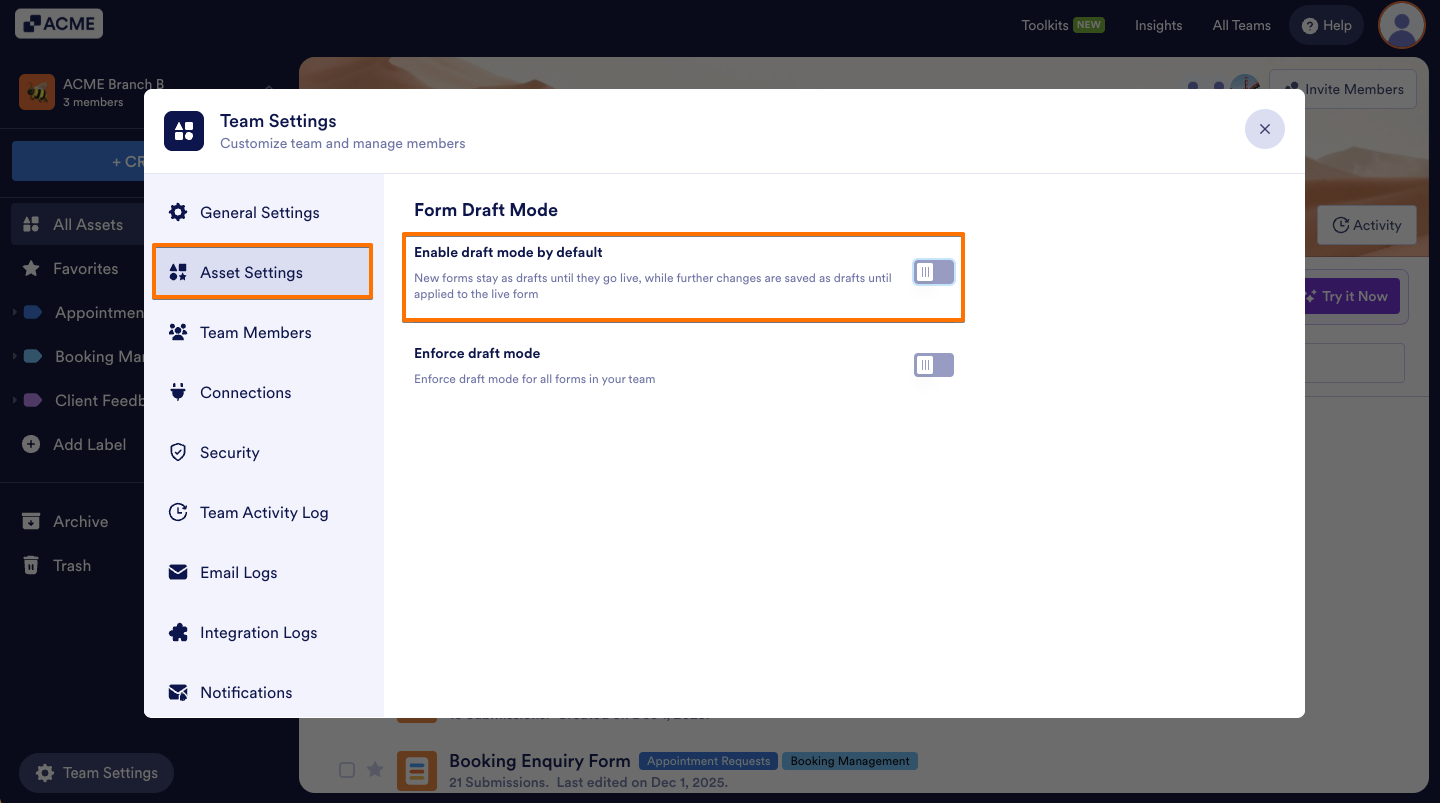Open the Security tab
The width and height of the screenshot is (1440, 803).
click(264, 452)
